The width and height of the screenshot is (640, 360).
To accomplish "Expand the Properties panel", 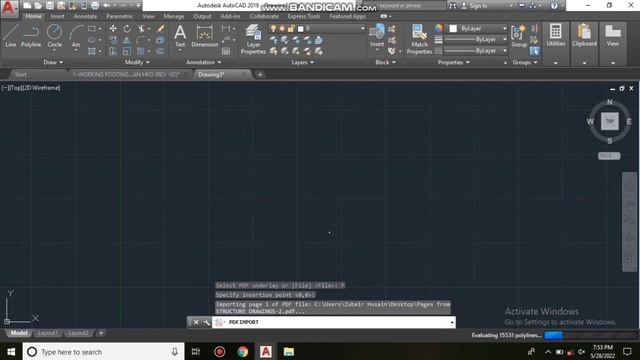I will [453, 62].
